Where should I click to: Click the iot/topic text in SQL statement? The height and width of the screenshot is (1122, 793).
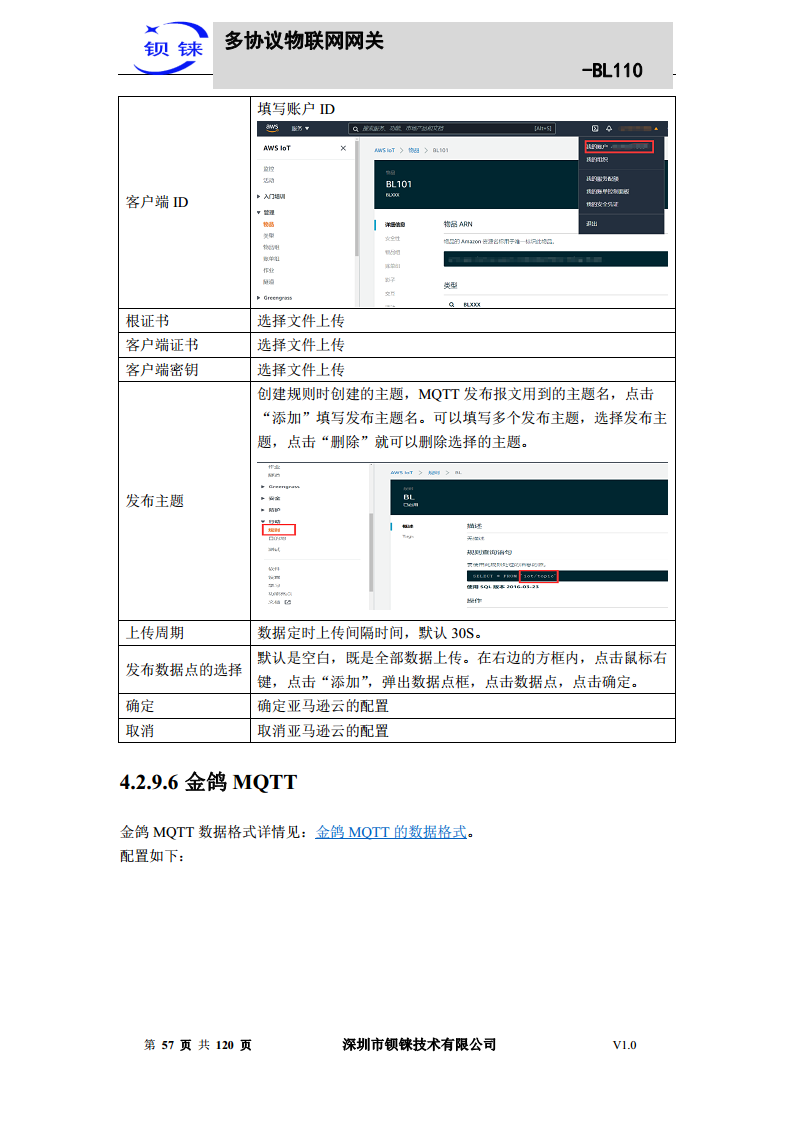tap(538, 576)
